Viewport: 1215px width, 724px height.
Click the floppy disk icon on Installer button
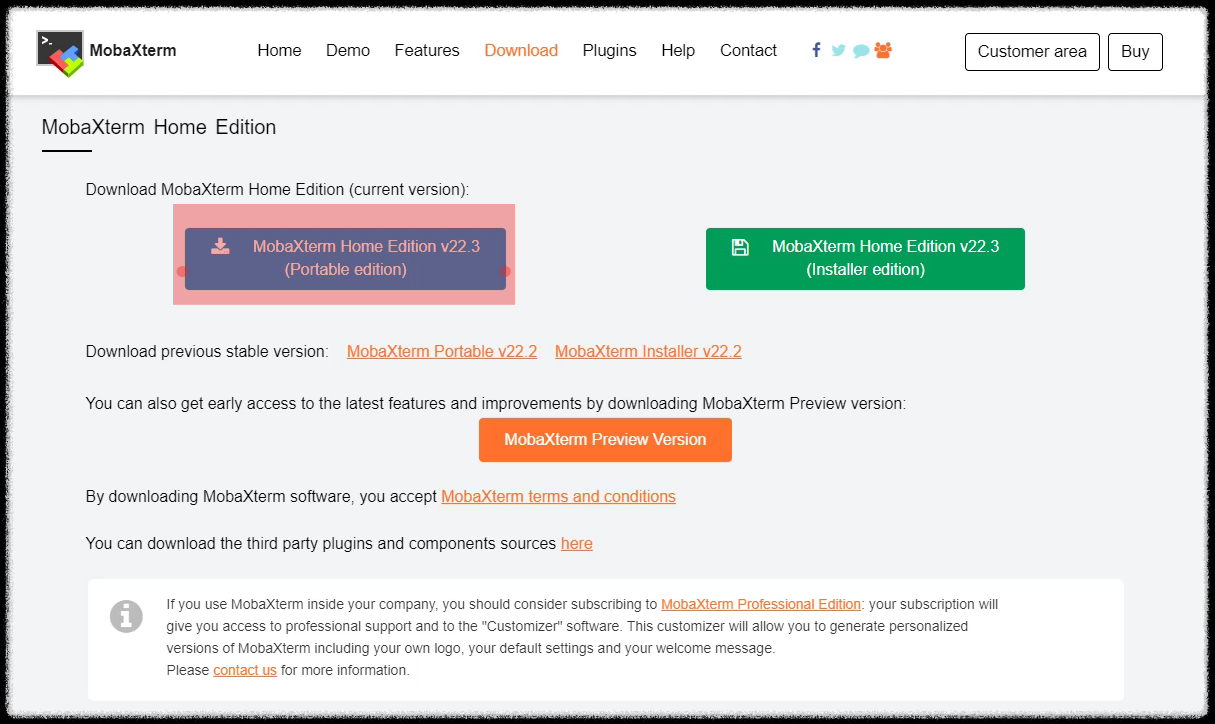pos(740,247)
